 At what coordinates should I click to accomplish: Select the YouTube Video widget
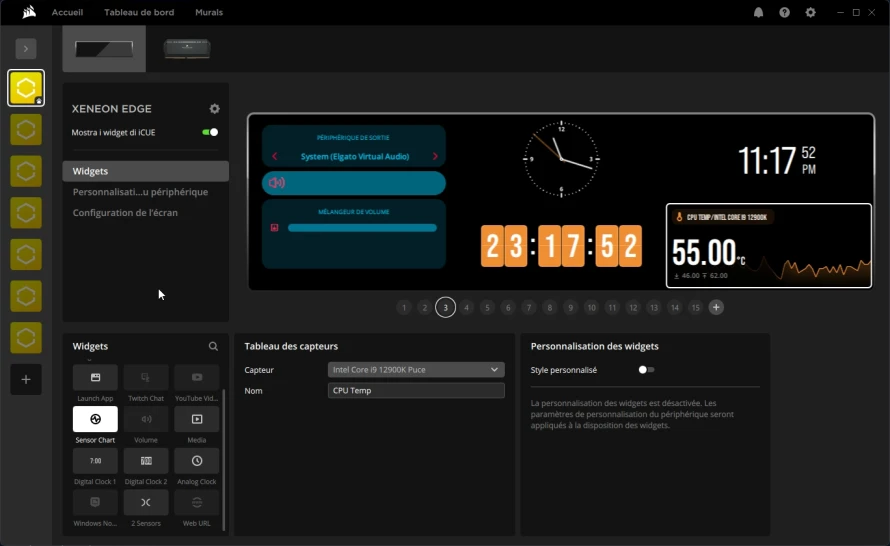coord(196,377)
